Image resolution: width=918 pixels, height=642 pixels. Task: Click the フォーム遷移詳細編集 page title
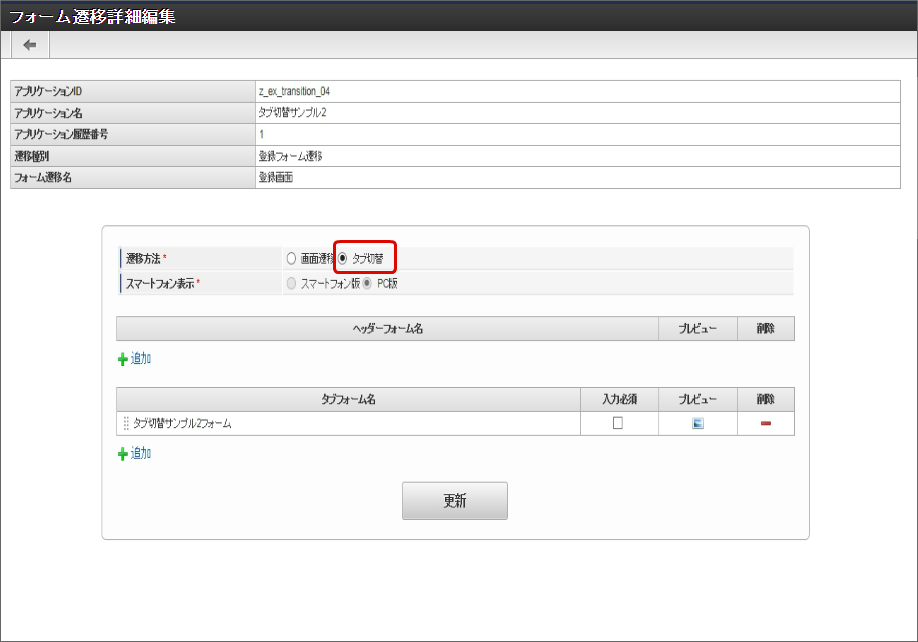[x=93, y=16]
